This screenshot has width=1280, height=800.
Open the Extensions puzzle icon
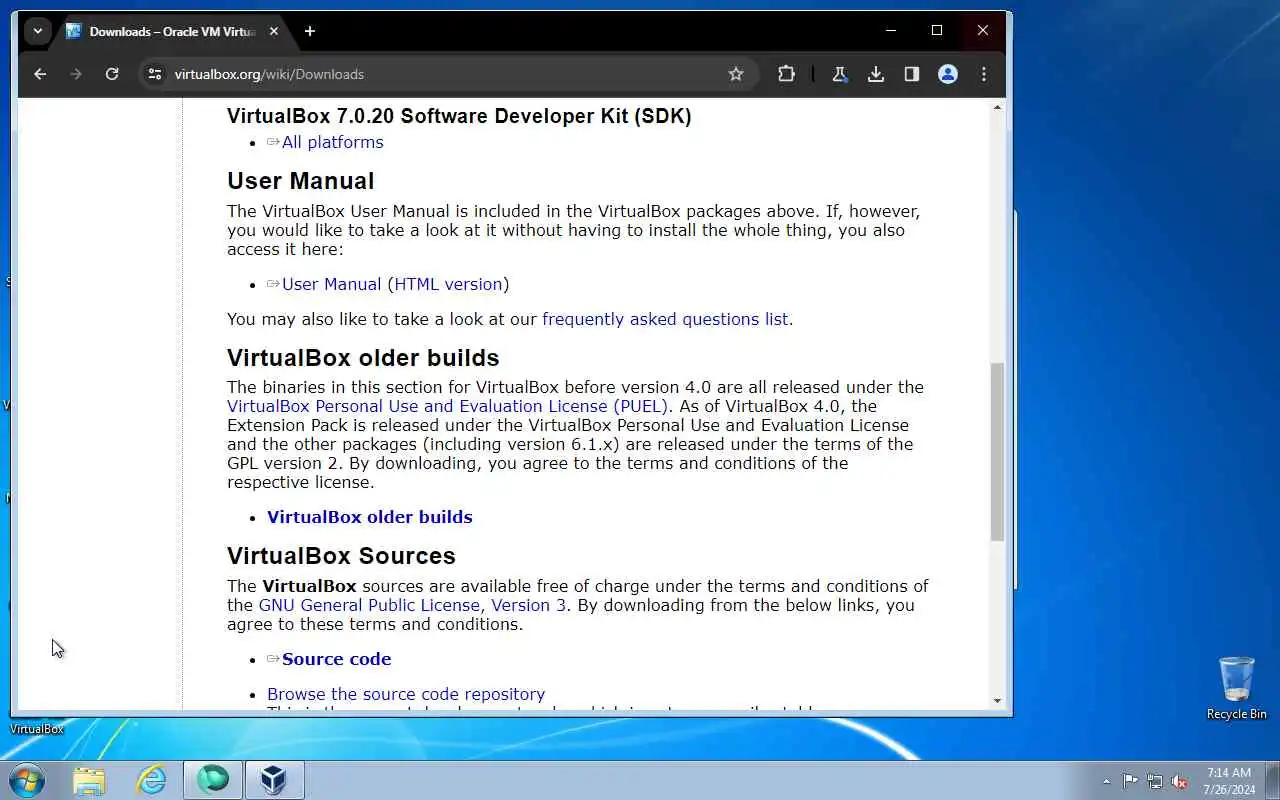pos(786,74)
